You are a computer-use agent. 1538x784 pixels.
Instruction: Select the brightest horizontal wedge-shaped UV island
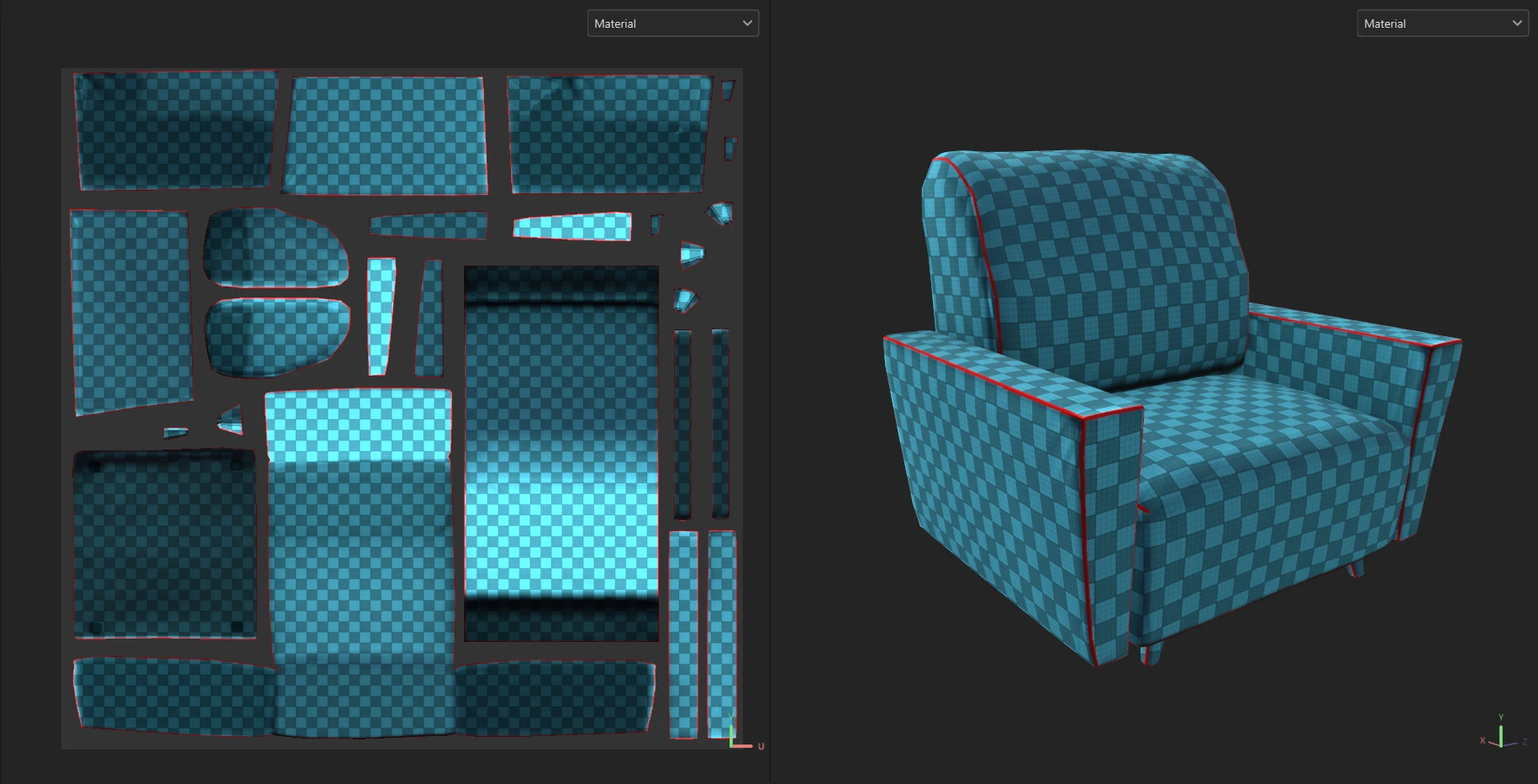point(574,227)
